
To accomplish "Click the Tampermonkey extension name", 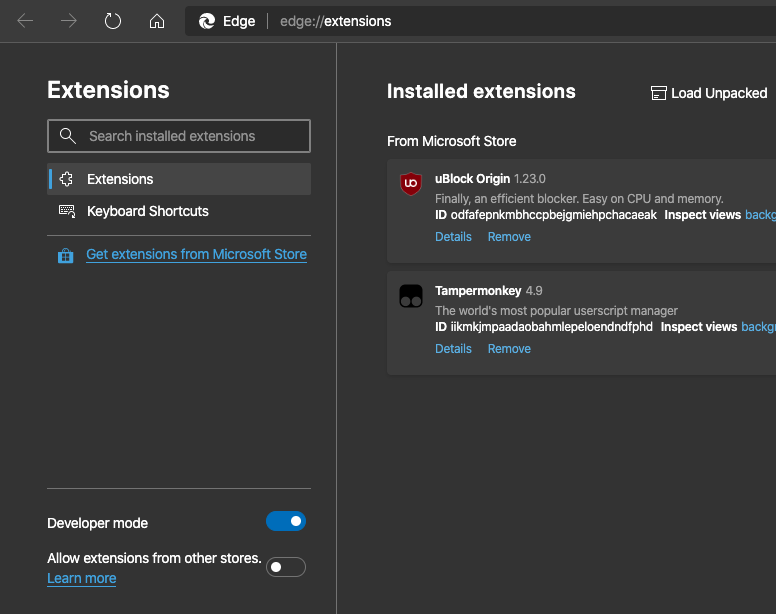I will (x=478, y=290).
